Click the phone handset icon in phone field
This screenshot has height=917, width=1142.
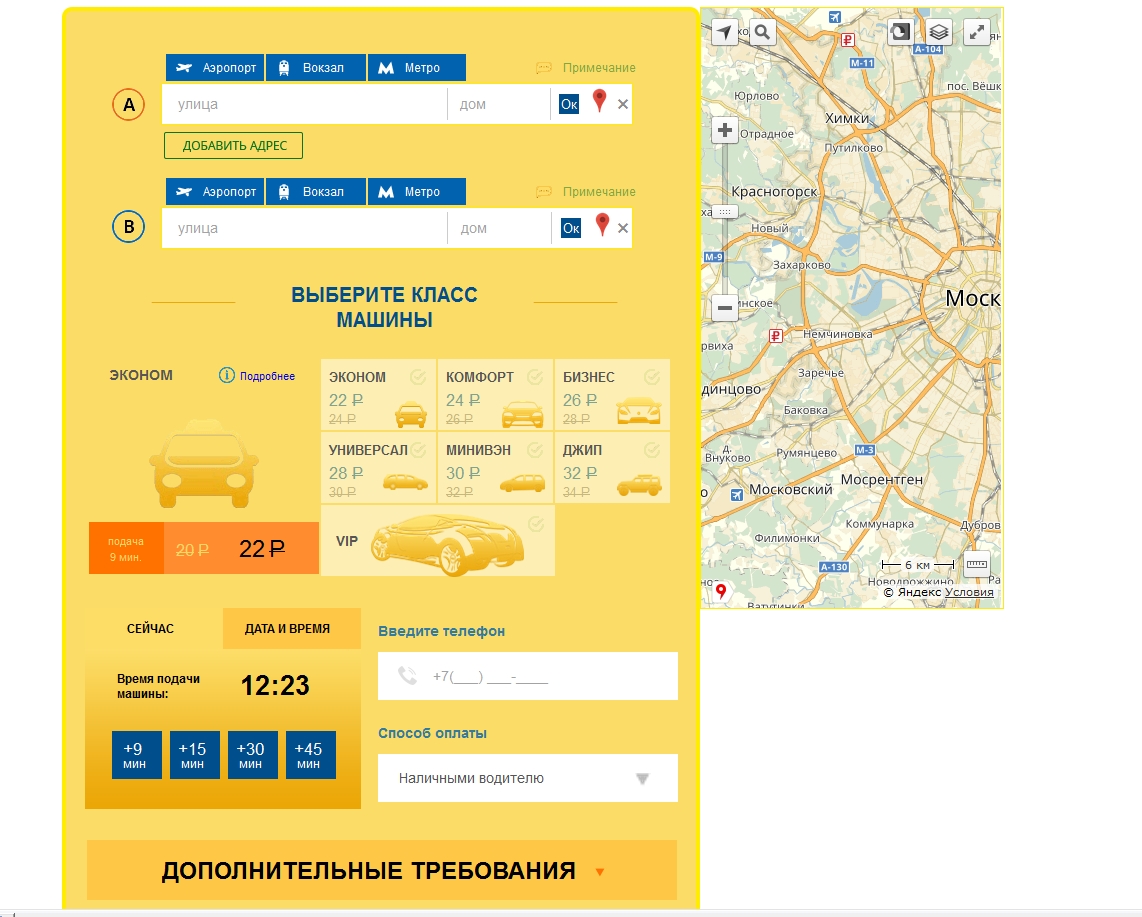click(408, 676)
